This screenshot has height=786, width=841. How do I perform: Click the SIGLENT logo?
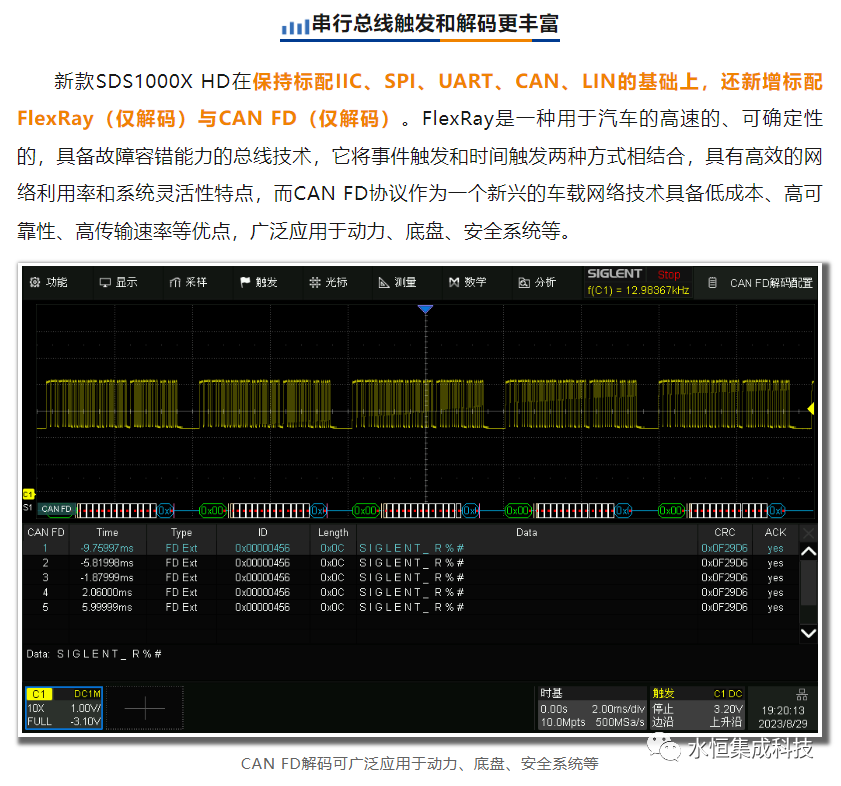[x=614, y=274]
